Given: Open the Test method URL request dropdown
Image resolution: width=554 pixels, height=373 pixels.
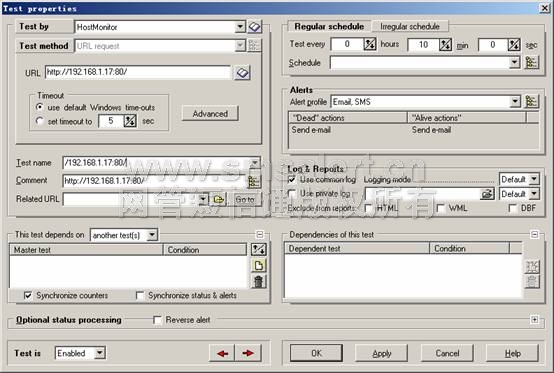Looking at the screenshot, I should pyautogui.click(x=240, y=46).
